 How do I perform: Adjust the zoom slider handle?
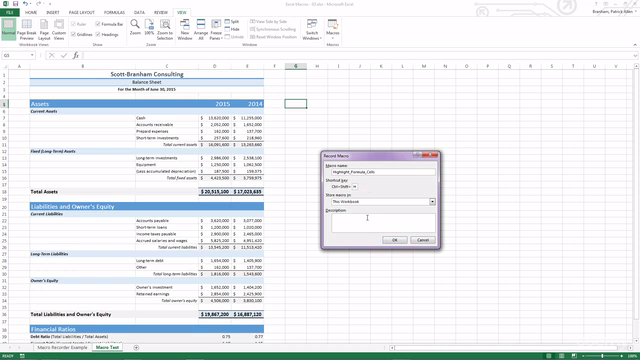pyautogui.click(x=602, y=356)
